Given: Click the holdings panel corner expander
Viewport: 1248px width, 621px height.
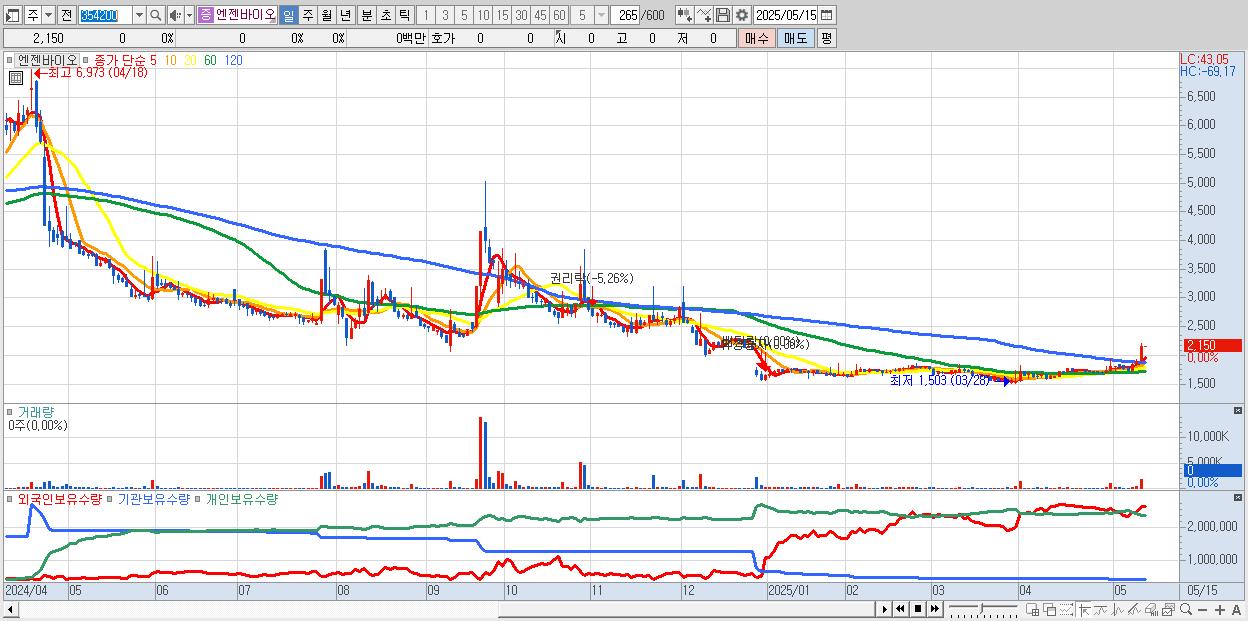Looking at the screenshot, I should 1240,498.
